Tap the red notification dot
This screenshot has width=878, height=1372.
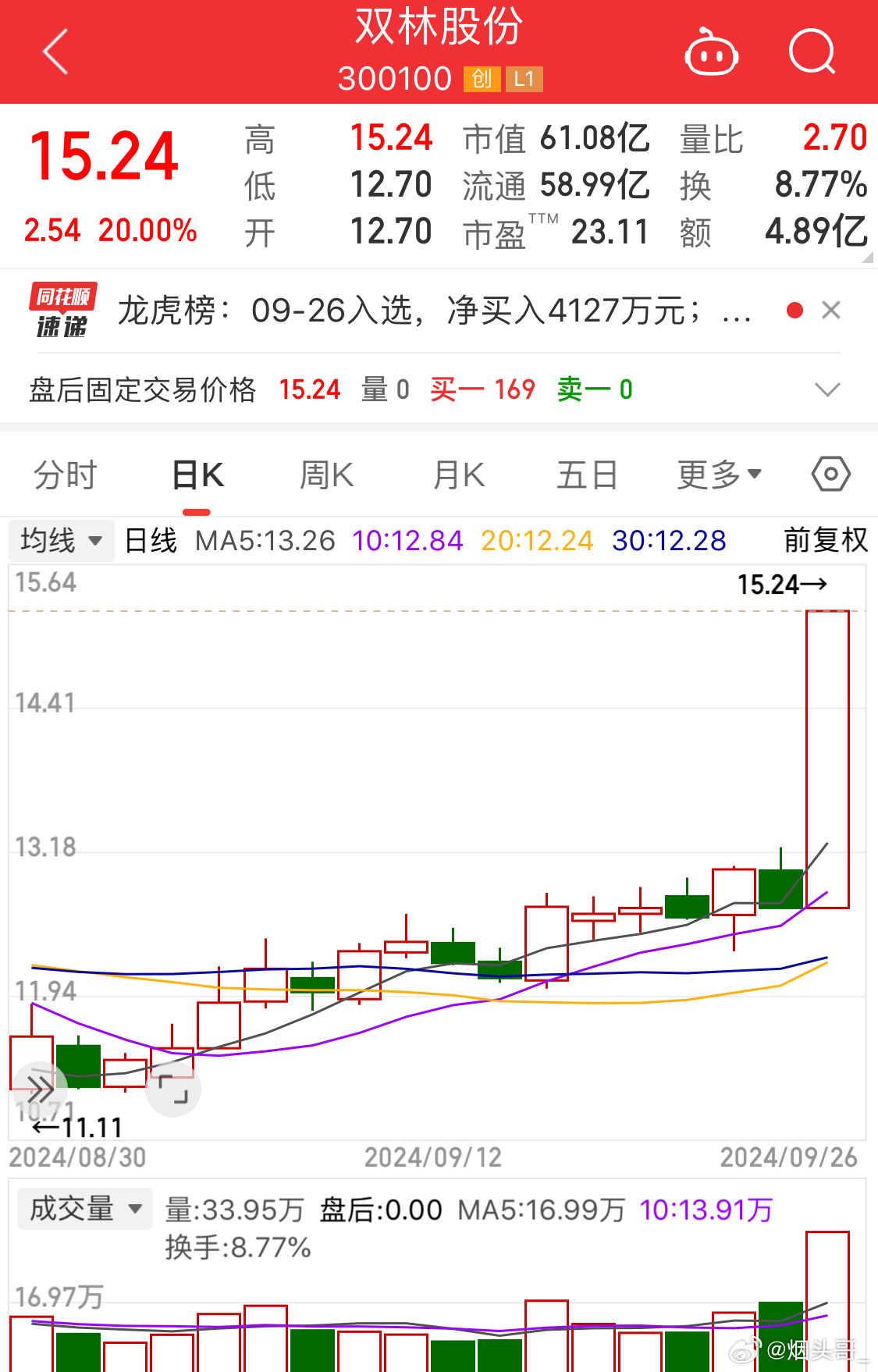pos(794,311)
